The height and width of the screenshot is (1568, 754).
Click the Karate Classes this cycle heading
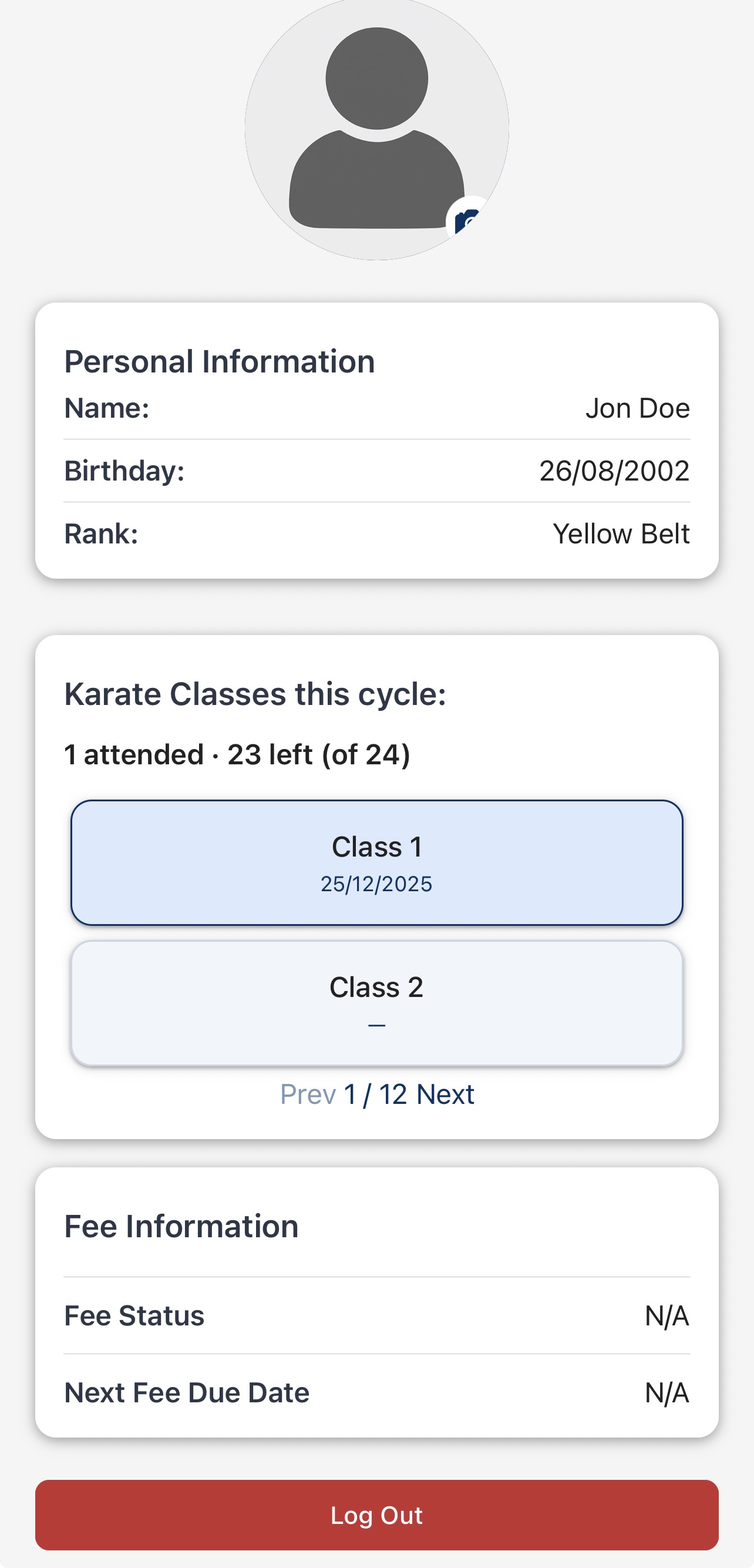[255, 694]
